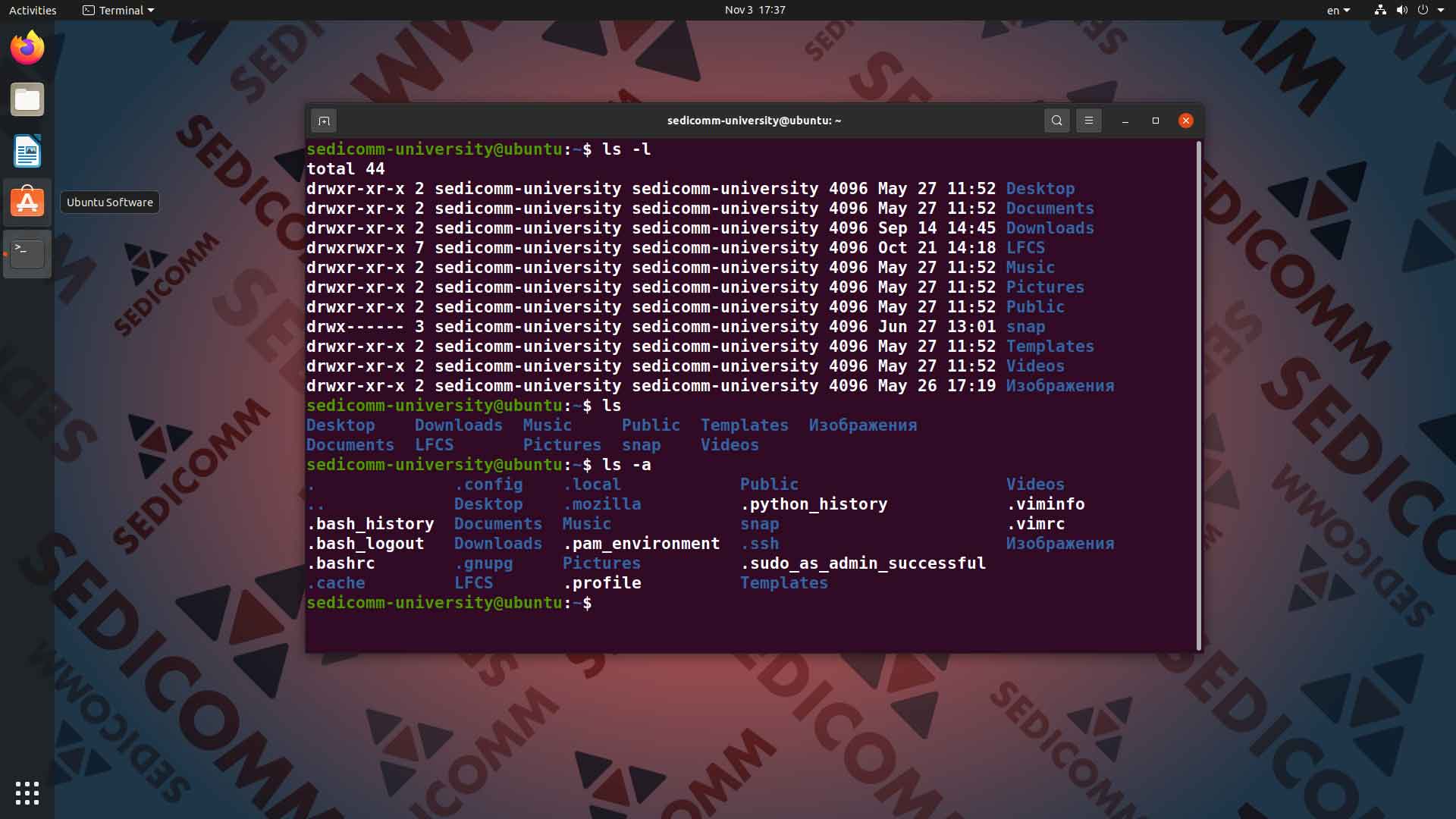Click the terminal title text
Image resolution: width=1456 pixels, height=819 pixels.
[754, 121]
